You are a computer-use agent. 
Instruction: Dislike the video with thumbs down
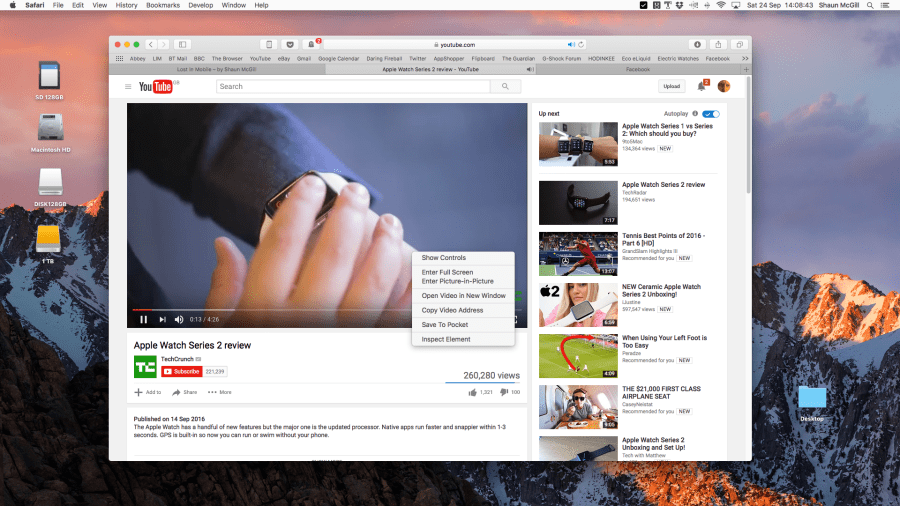tap(503, 392)
